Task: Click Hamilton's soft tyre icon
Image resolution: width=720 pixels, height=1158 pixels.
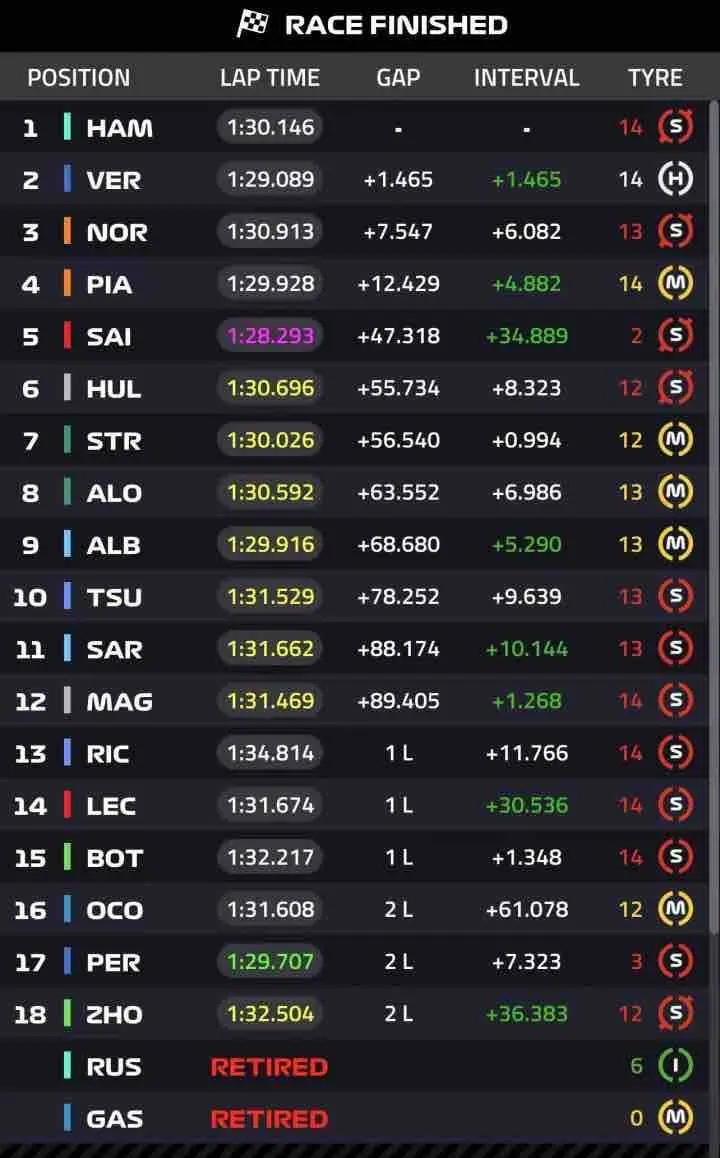Action: pyautogui.click(x=675, y=127)
